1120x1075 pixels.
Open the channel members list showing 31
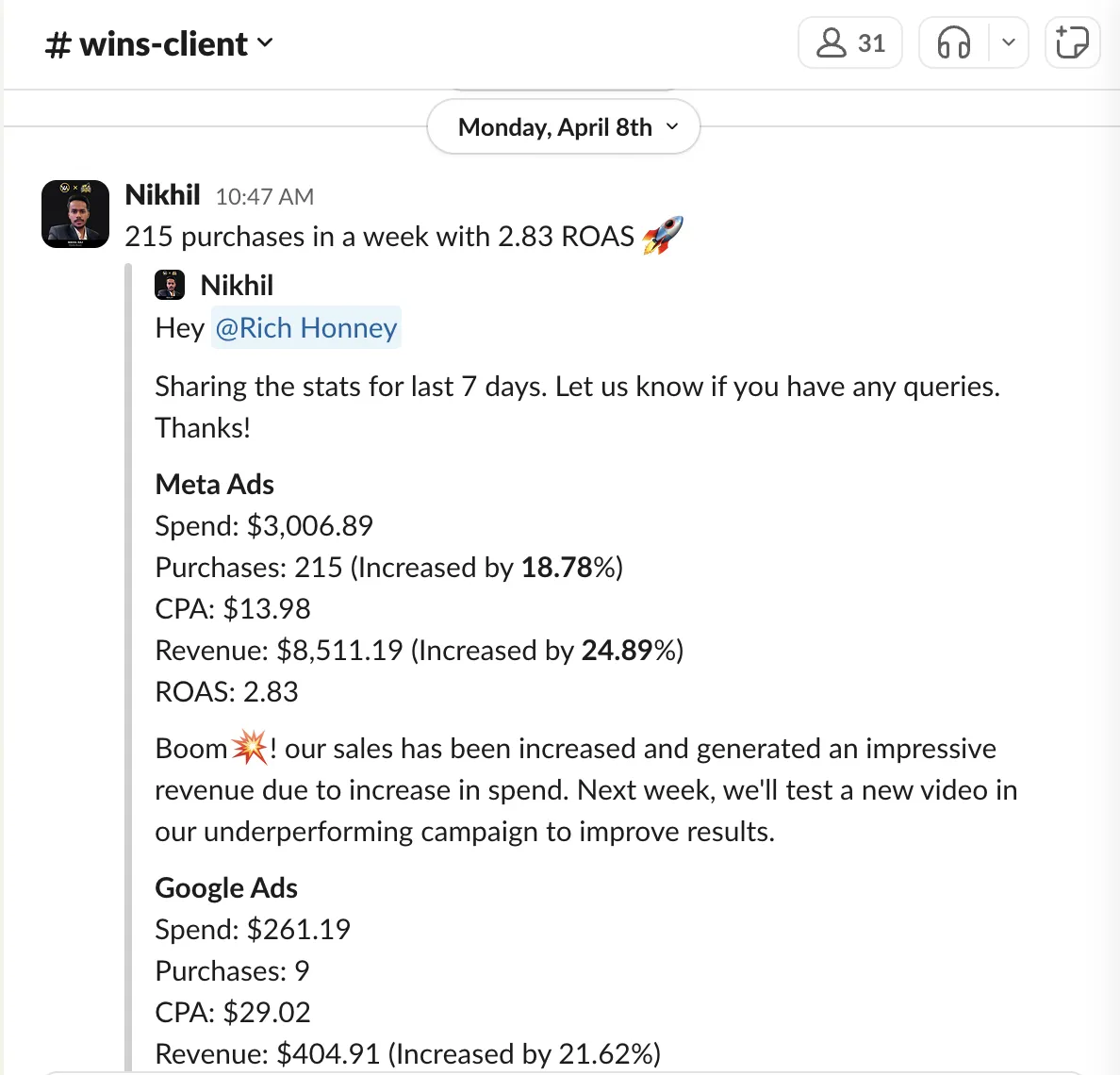(x=850, y=43)
